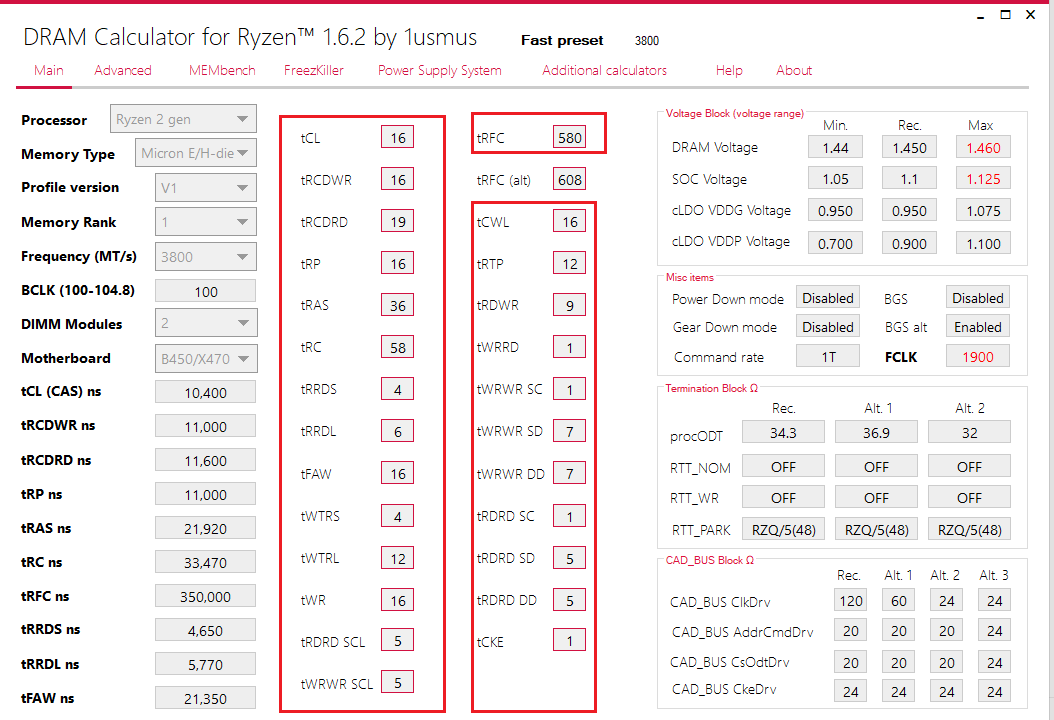
Task: Close the DRAM Calculator window
Action: coord(1030,15)
